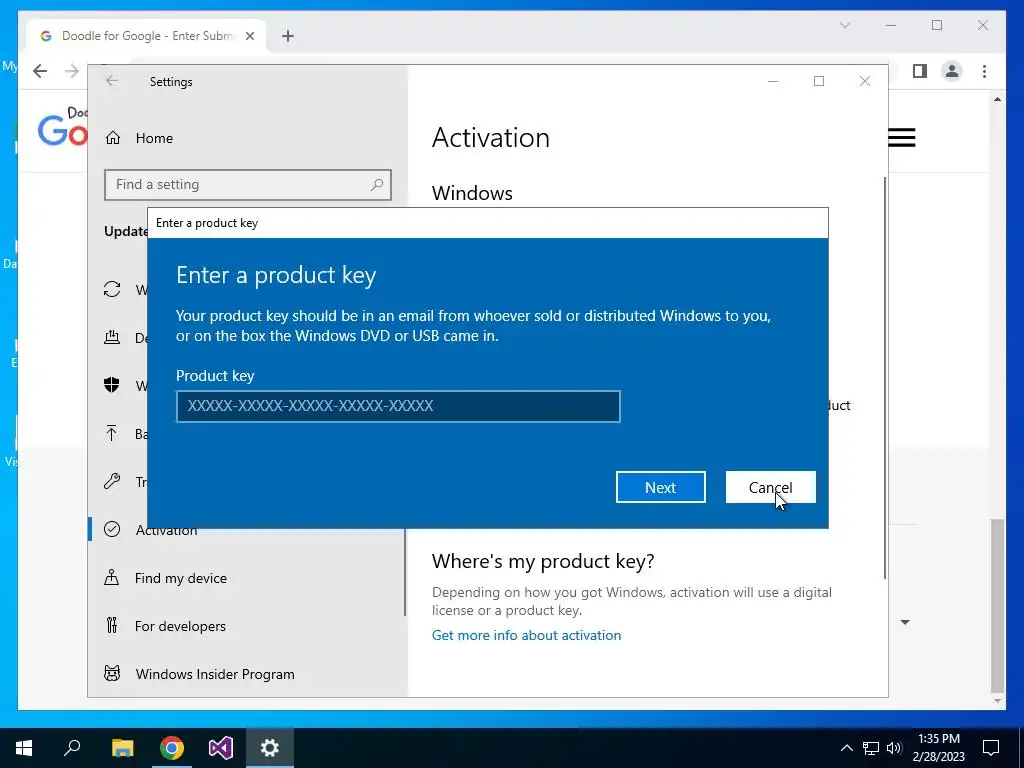Show hidden system tray icons
Viewport: 1024px width, 768px height.
click(846, 748)
